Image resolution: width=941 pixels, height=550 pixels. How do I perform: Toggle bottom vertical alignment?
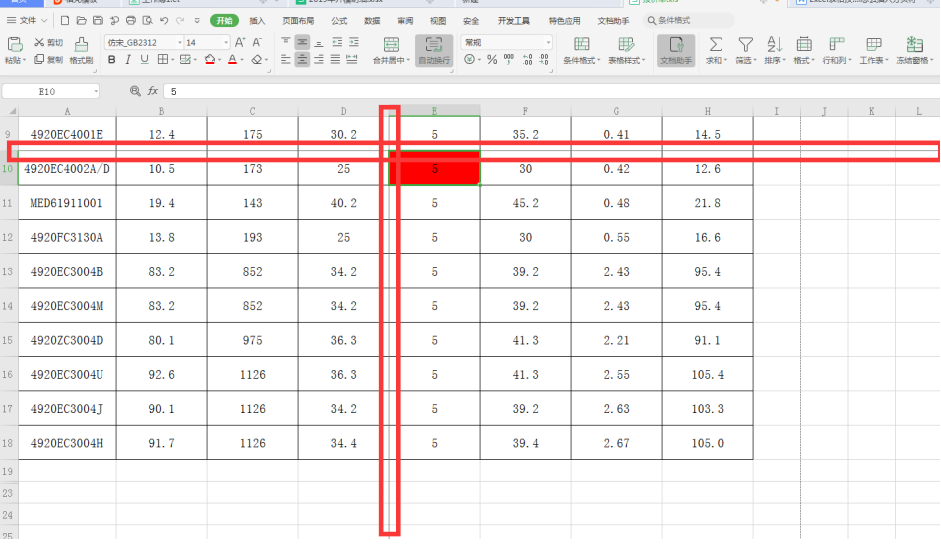click(319, 42)
